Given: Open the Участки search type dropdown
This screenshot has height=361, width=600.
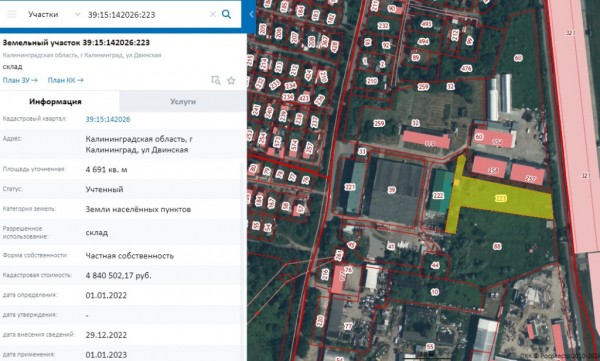Looking at the screenshot, I should click(54, 15).
